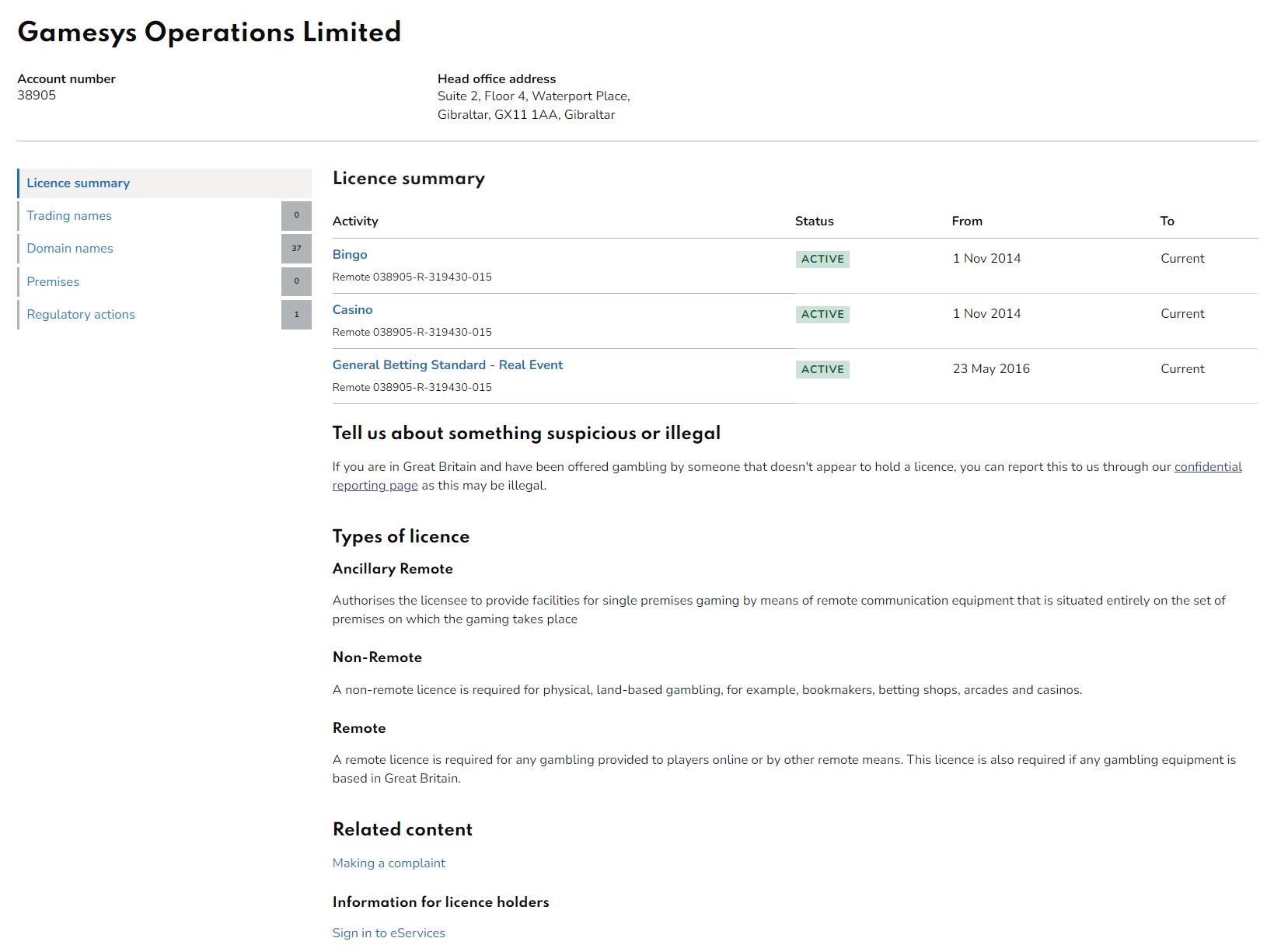Click the Gamesys Operations Limited heading
Image resolution: width=1274 pixels, height=952 pixels.
pos(209,33)
